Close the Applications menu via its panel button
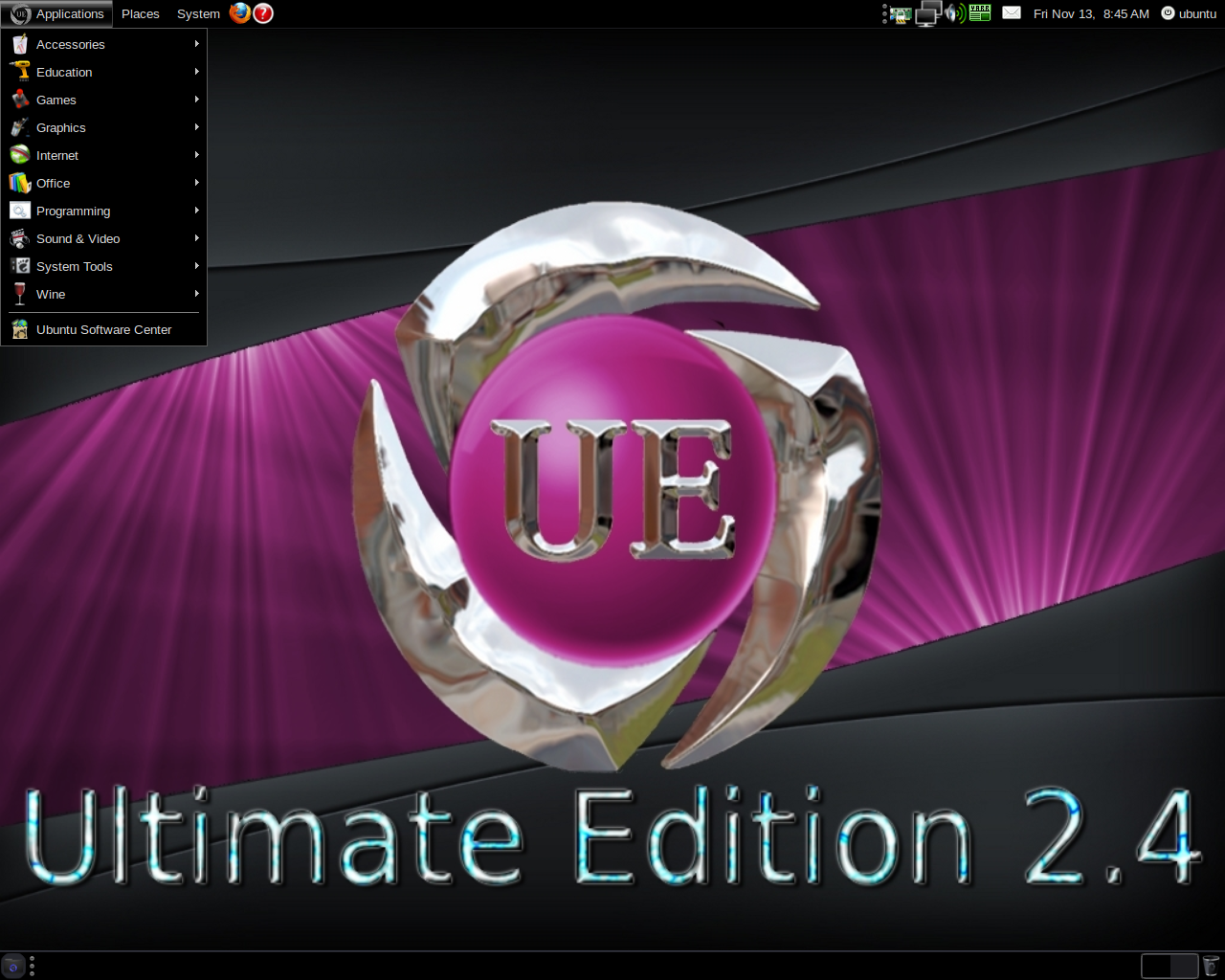 point(56,13)
